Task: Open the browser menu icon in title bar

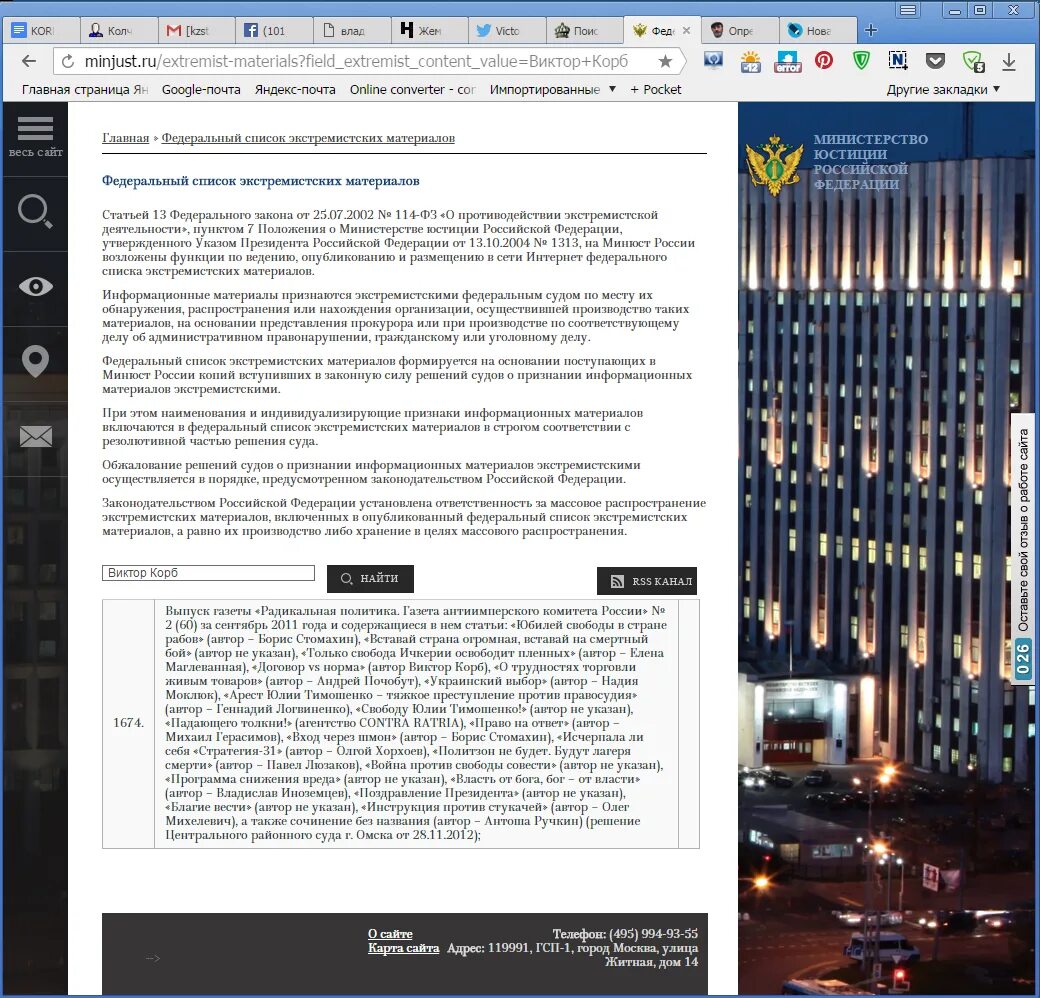Action: 908,10
